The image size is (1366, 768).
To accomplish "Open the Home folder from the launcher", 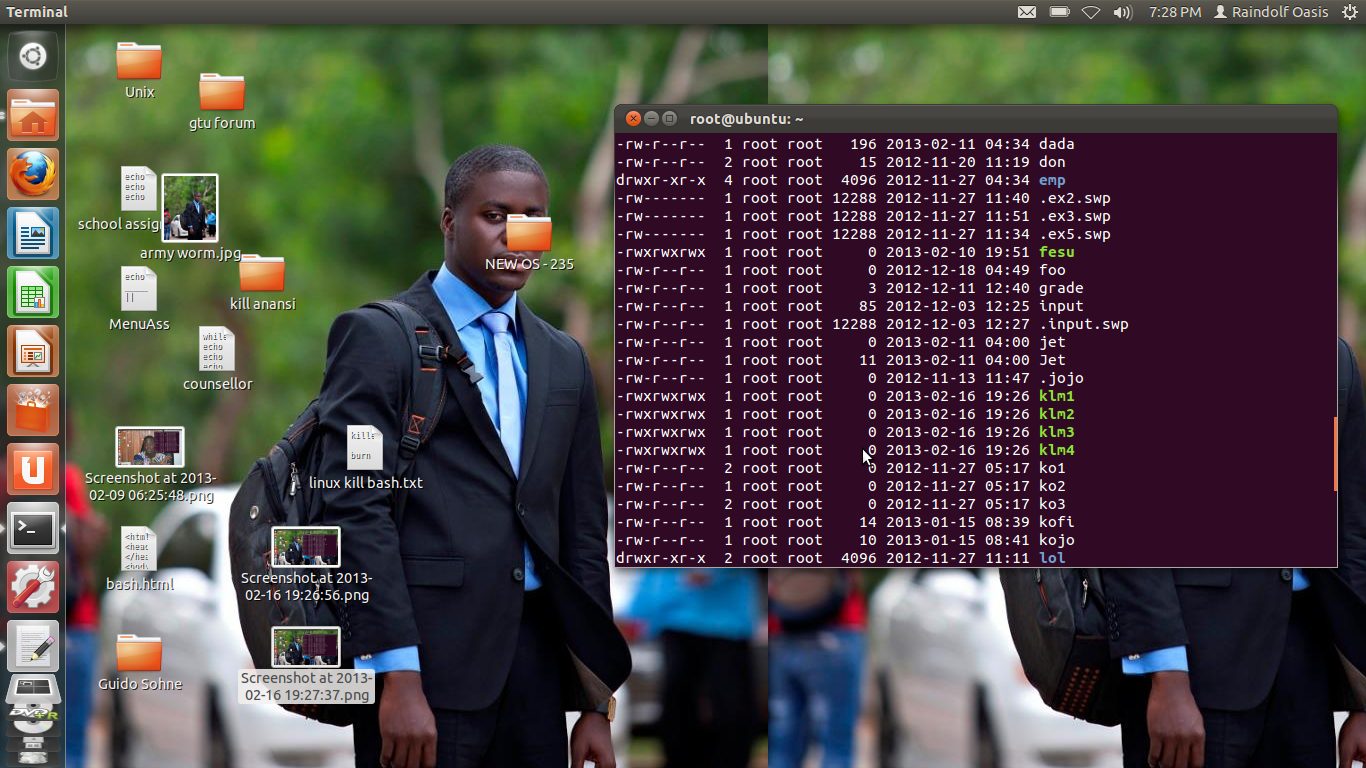I will (x=32, y=115).
